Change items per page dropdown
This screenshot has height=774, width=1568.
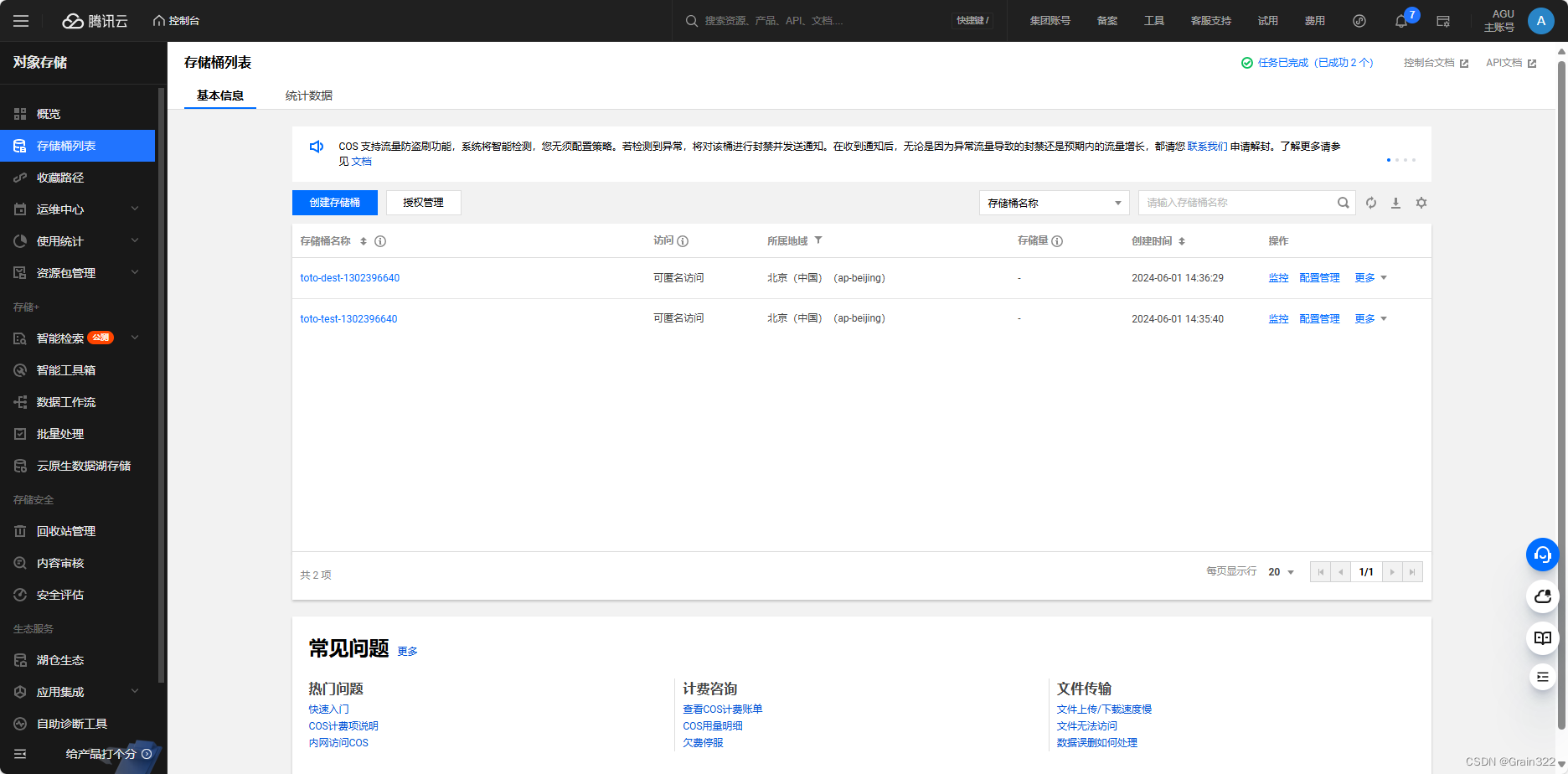(1281, 572)
